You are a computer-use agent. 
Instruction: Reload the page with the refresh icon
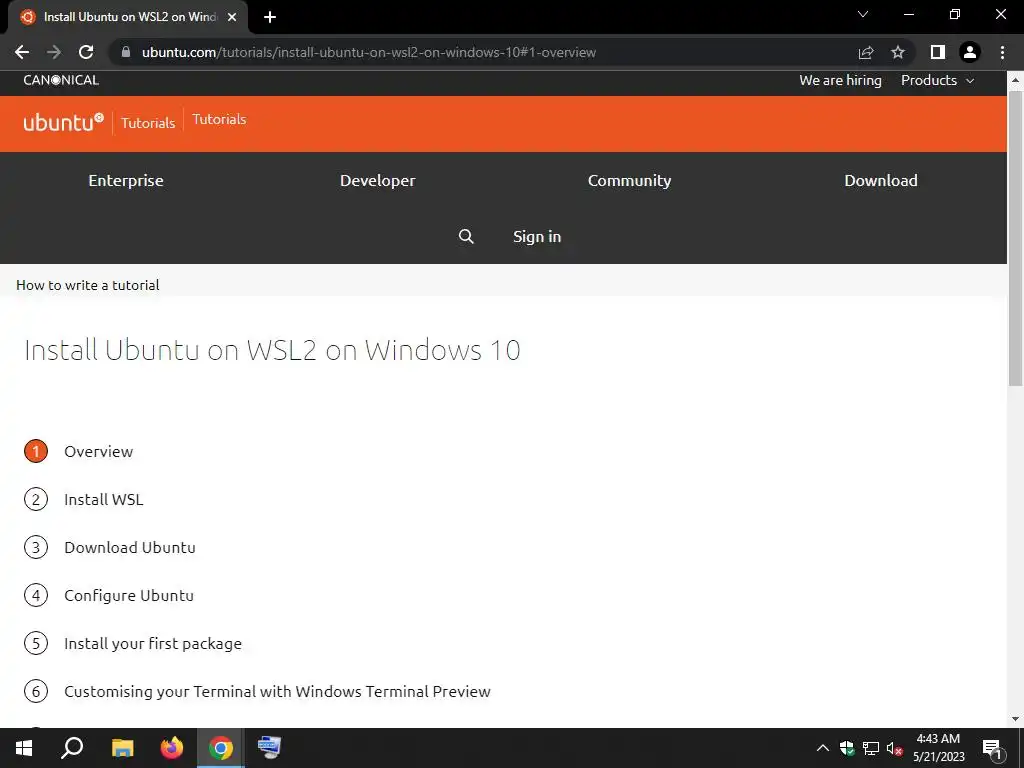pyautogui.click(x=86, y=52)
